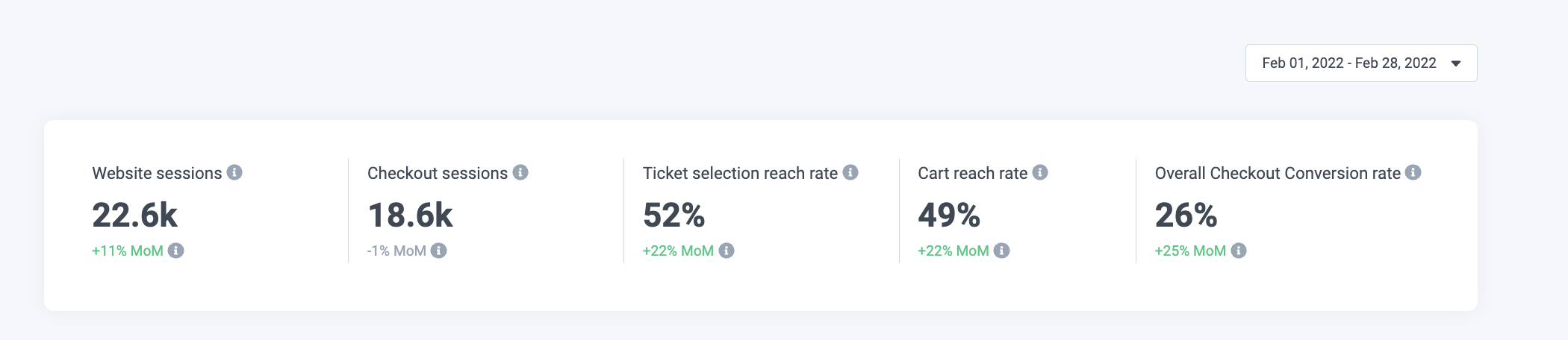Click the +25% MoM change text
The height and width of the screenshot is (340, 1568).
(1190, 251)
